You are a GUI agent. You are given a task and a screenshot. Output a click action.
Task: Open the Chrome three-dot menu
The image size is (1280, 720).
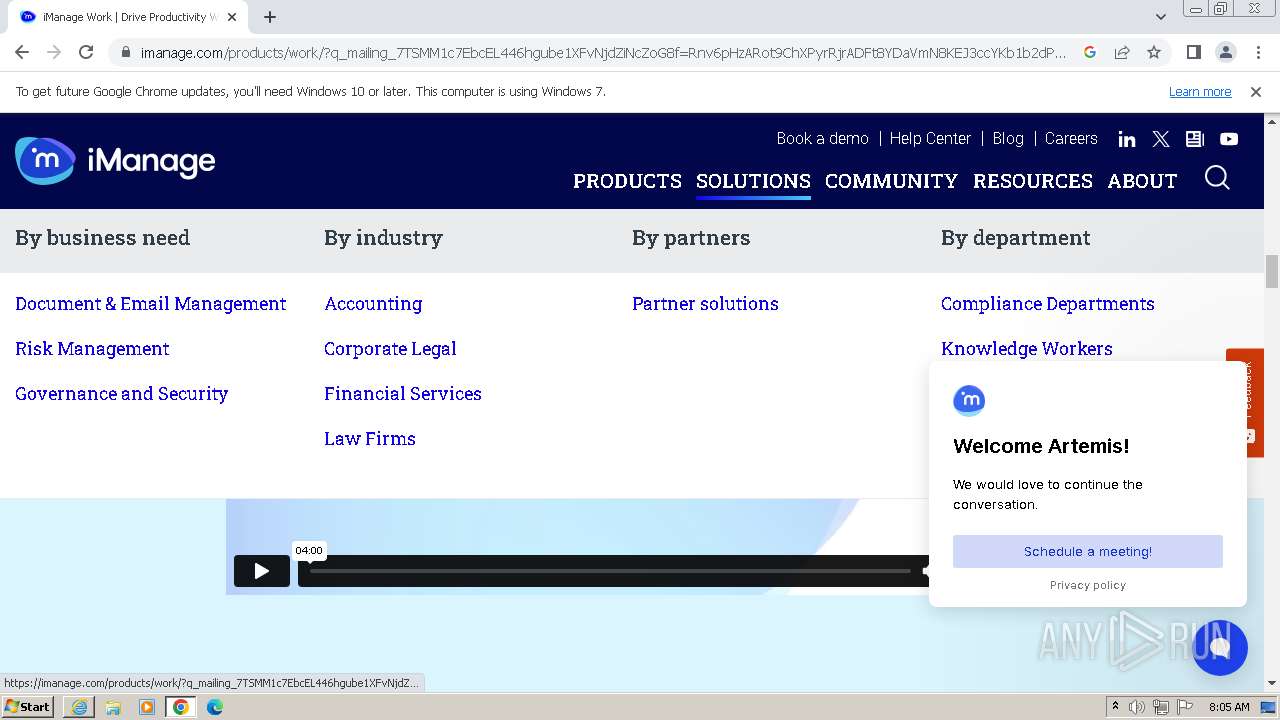tap(1257, 52)
